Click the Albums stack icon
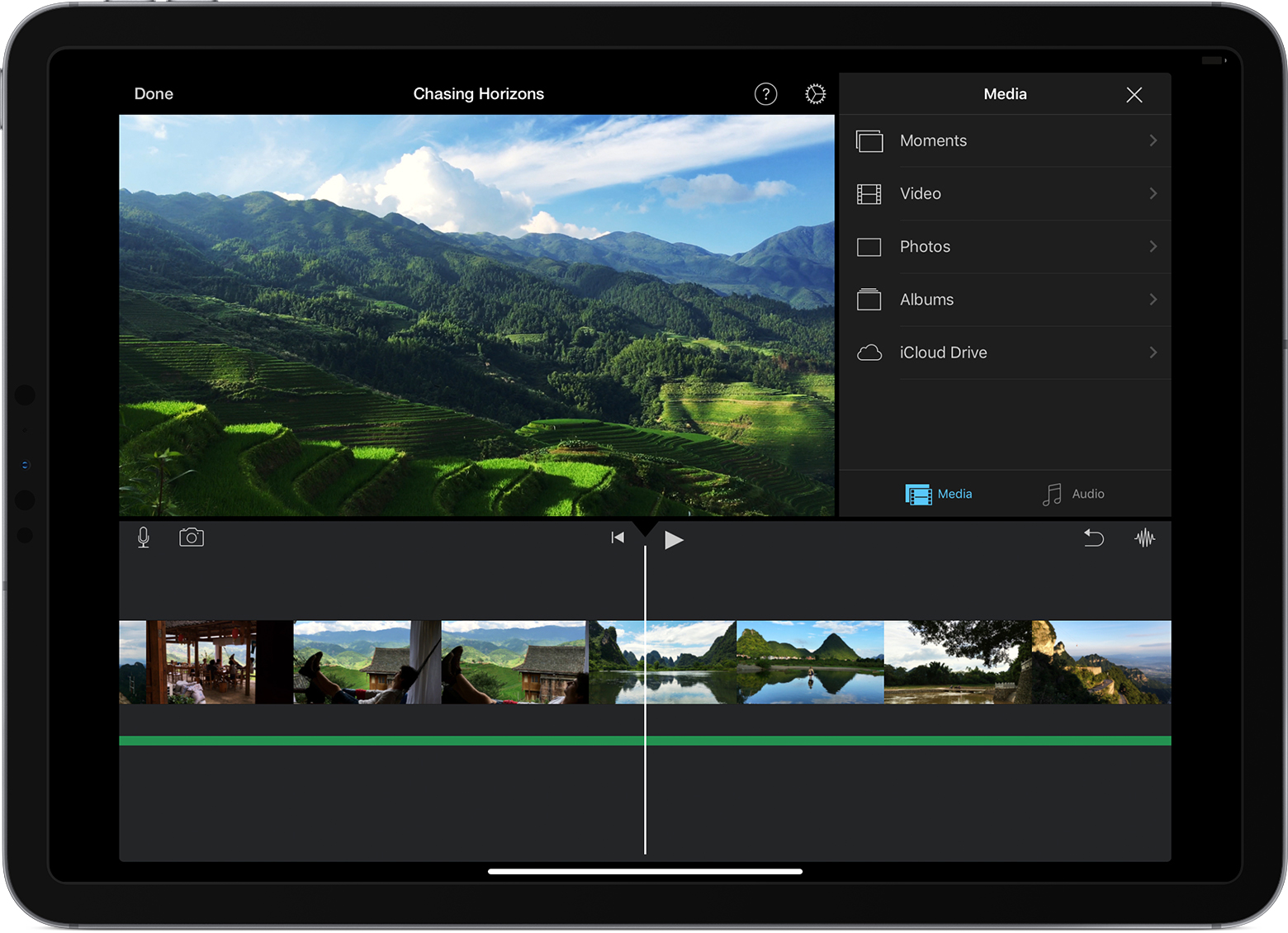Viewport: 1288px width, 933px height. tap(869, 300)
